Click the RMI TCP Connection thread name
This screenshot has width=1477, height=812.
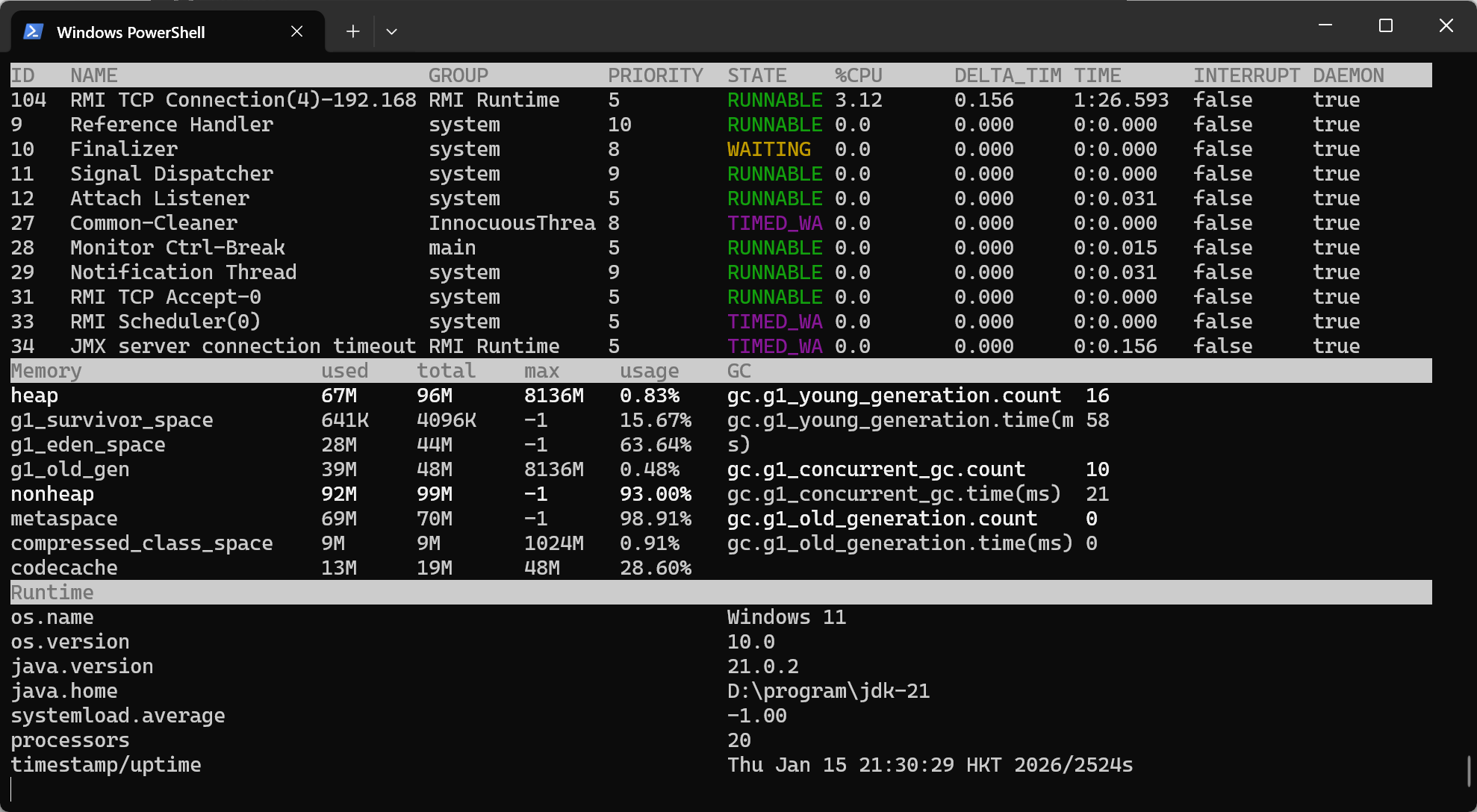[243, 100]
